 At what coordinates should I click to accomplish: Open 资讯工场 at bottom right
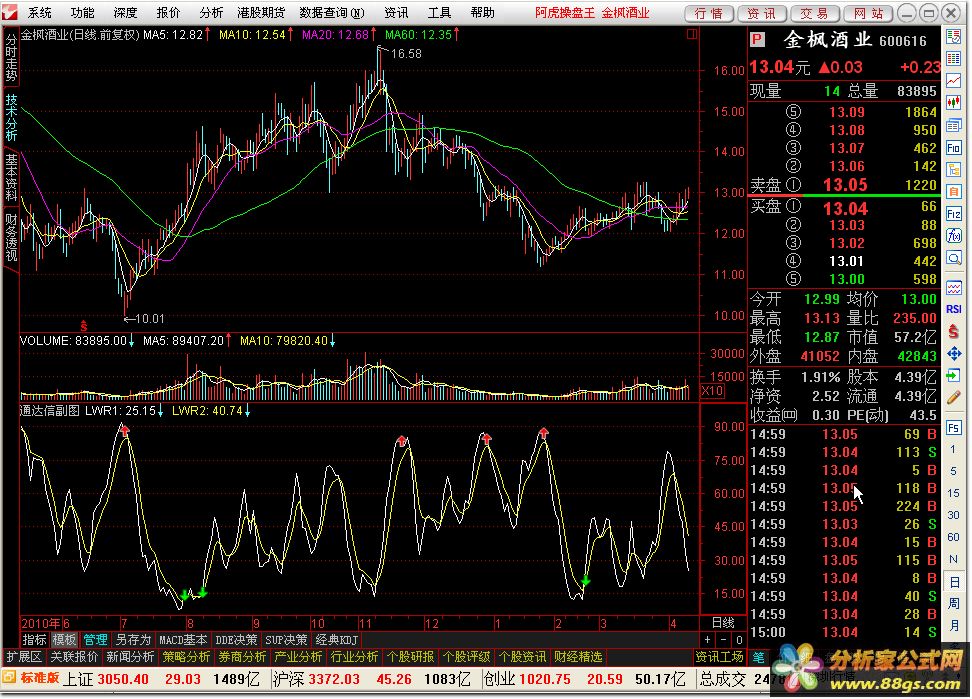point(719,657)
